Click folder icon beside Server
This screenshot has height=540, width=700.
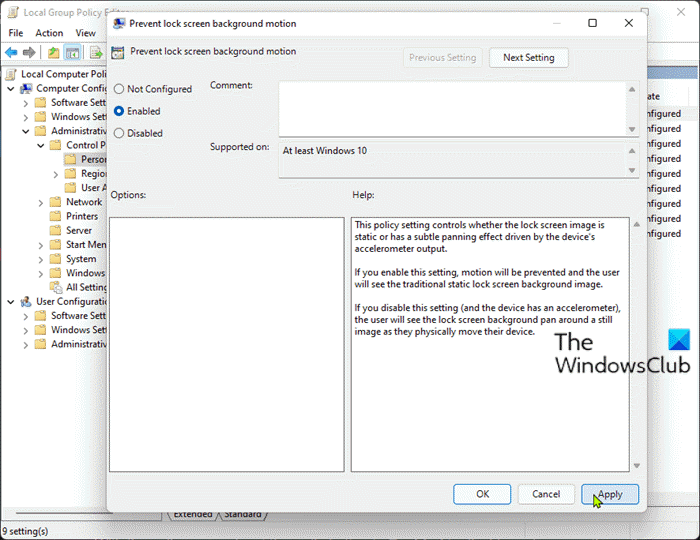pos(55,230)
